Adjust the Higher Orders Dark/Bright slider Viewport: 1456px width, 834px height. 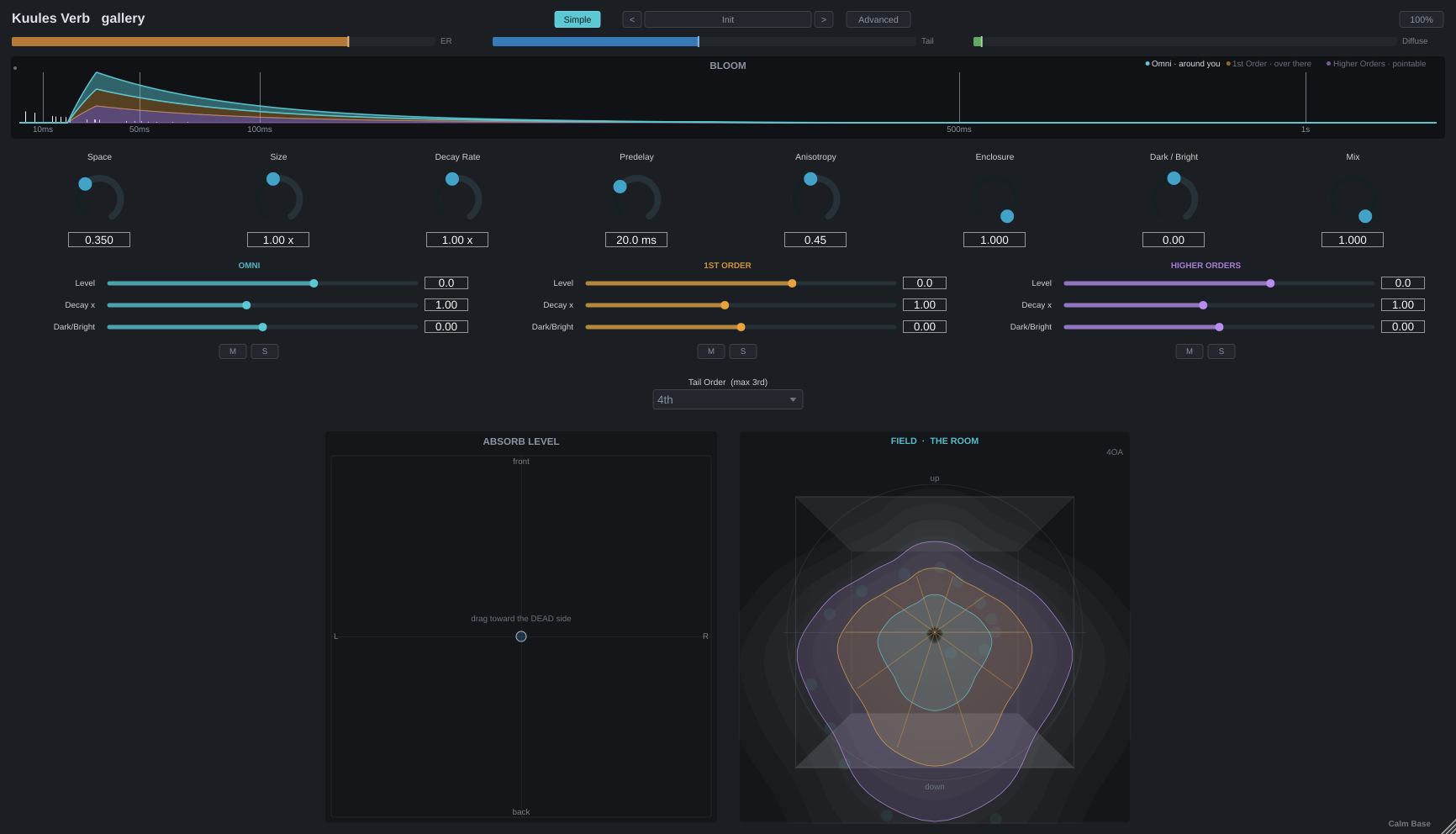pos(1219,327)
